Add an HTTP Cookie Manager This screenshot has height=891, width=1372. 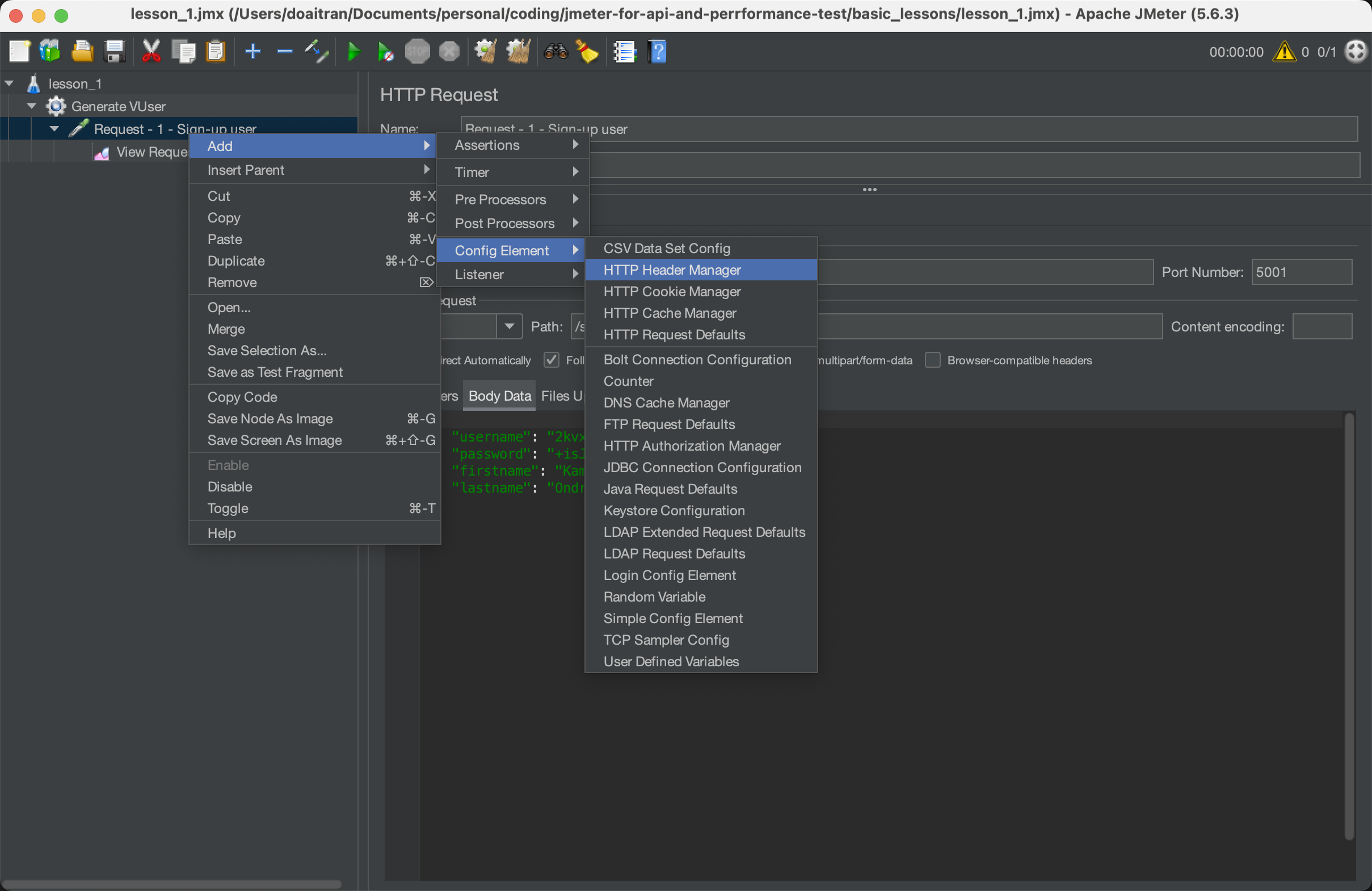701,291
